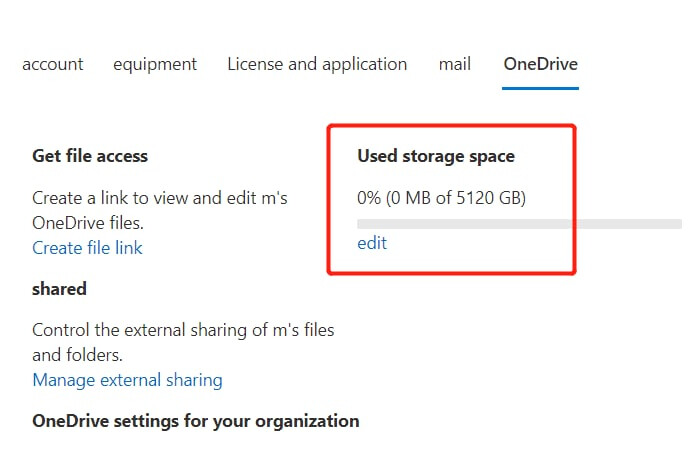Screen dimensions: 695x449
Task: Switch to the account tab
Action: click(52, 64)
